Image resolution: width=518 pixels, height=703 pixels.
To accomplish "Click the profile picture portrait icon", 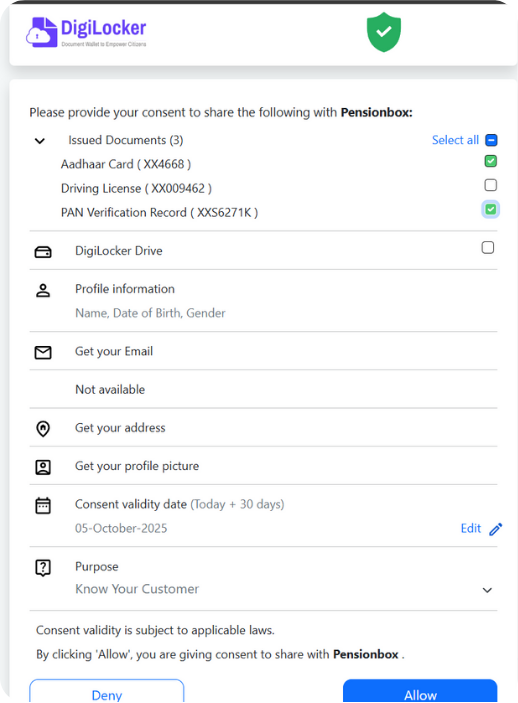I will pos(43,467).
